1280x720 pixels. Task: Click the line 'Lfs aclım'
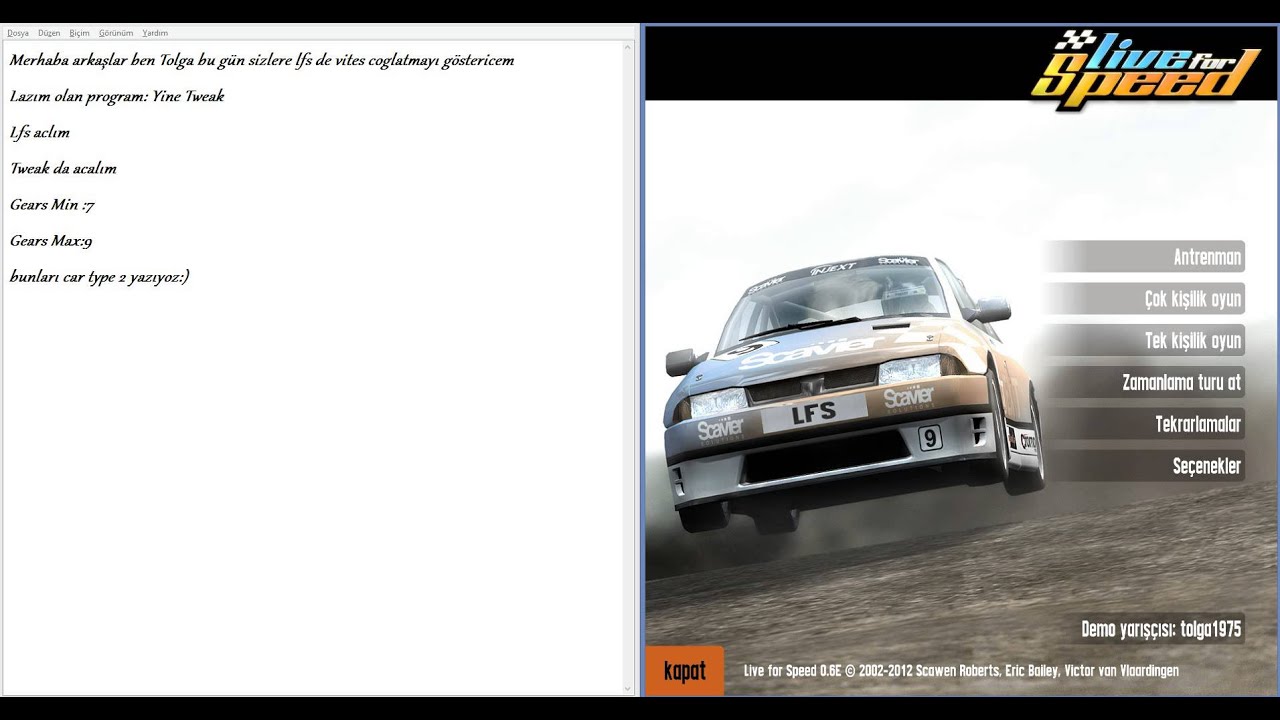[x=40, y=133]
